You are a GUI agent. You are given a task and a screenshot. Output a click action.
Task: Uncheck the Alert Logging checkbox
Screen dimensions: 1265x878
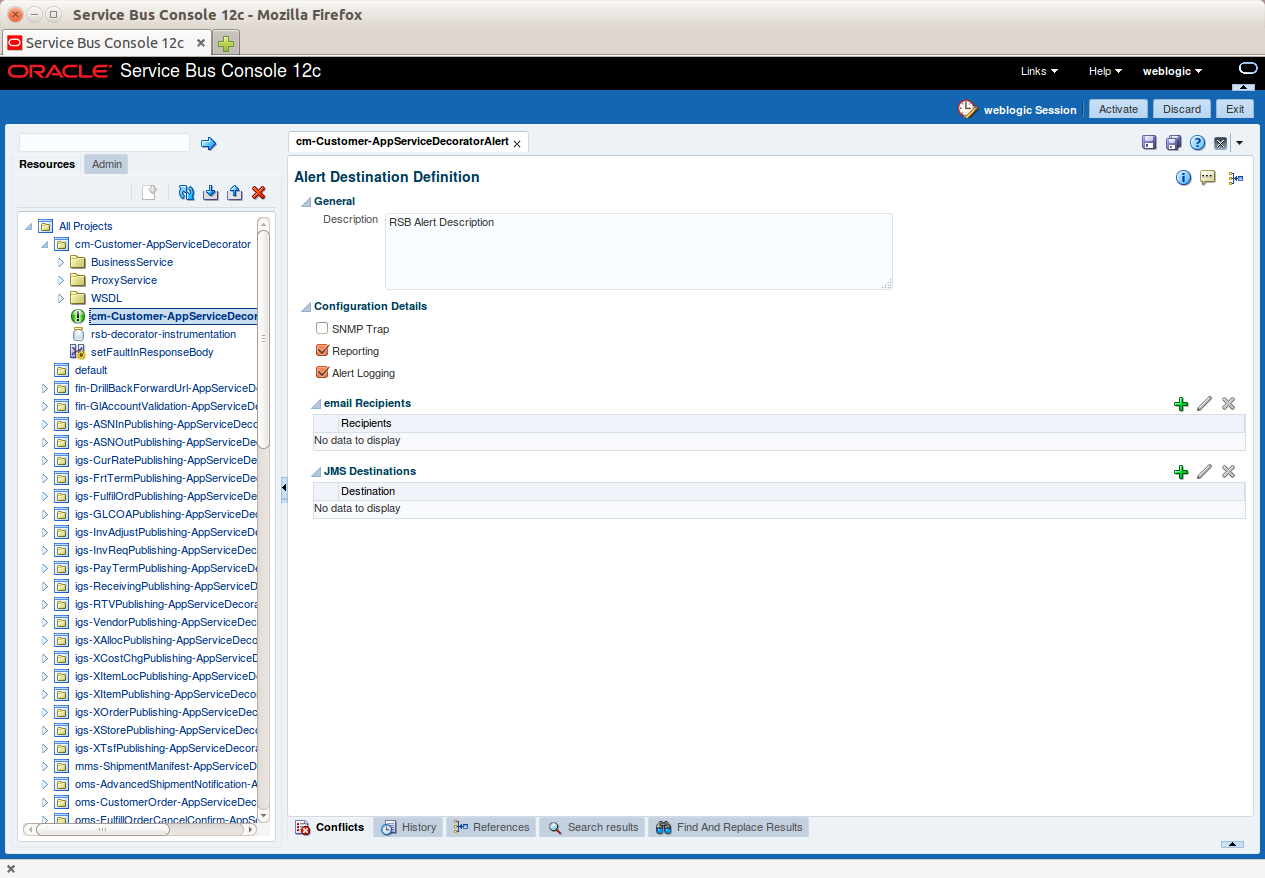coord(322,372)
